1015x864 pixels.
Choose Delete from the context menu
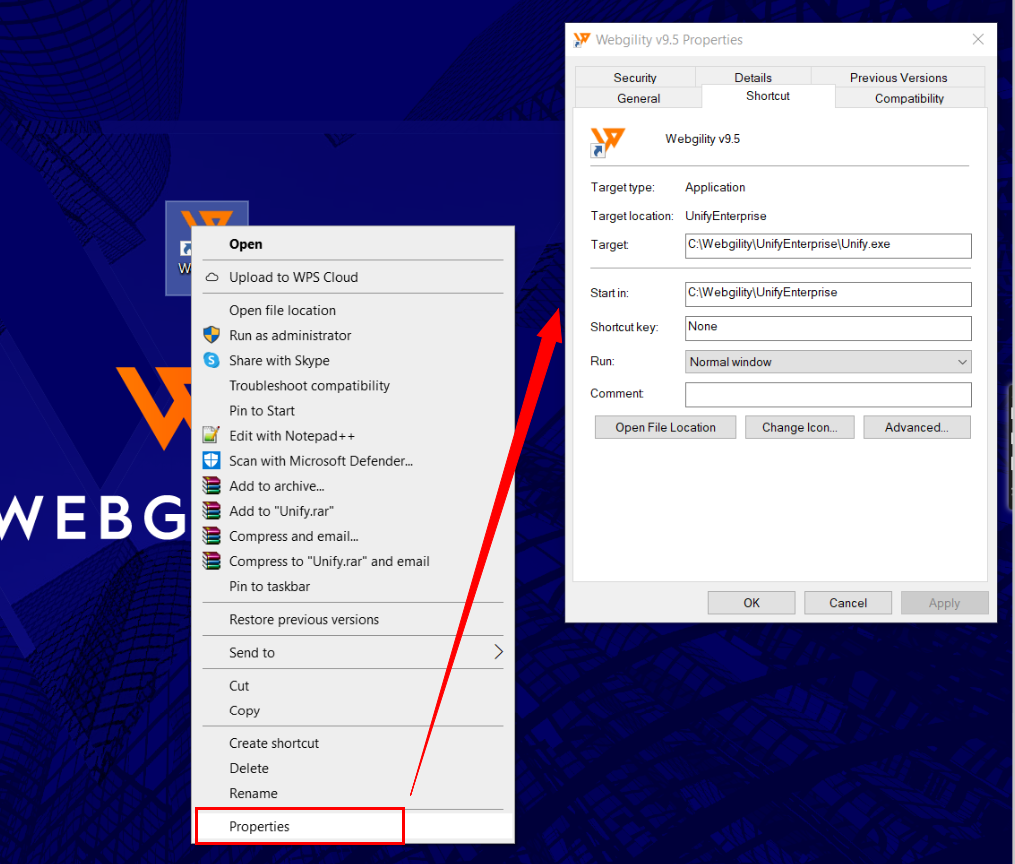pyautogui.click(x=353, y=768)
